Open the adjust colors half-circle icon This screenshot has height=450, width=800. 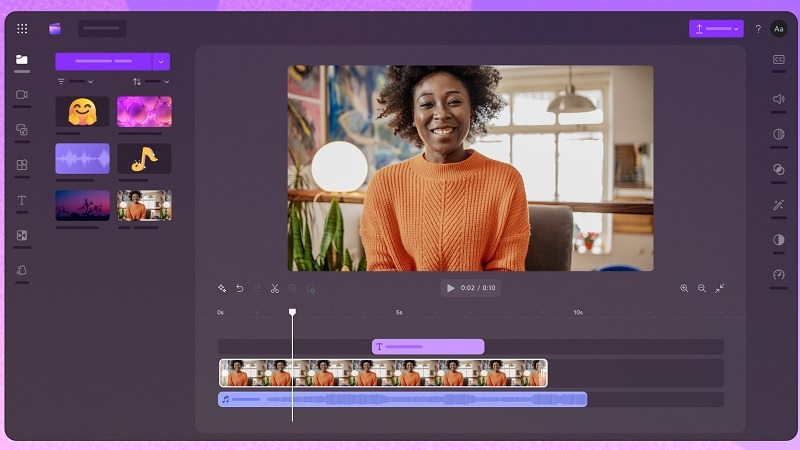point(779,240)
